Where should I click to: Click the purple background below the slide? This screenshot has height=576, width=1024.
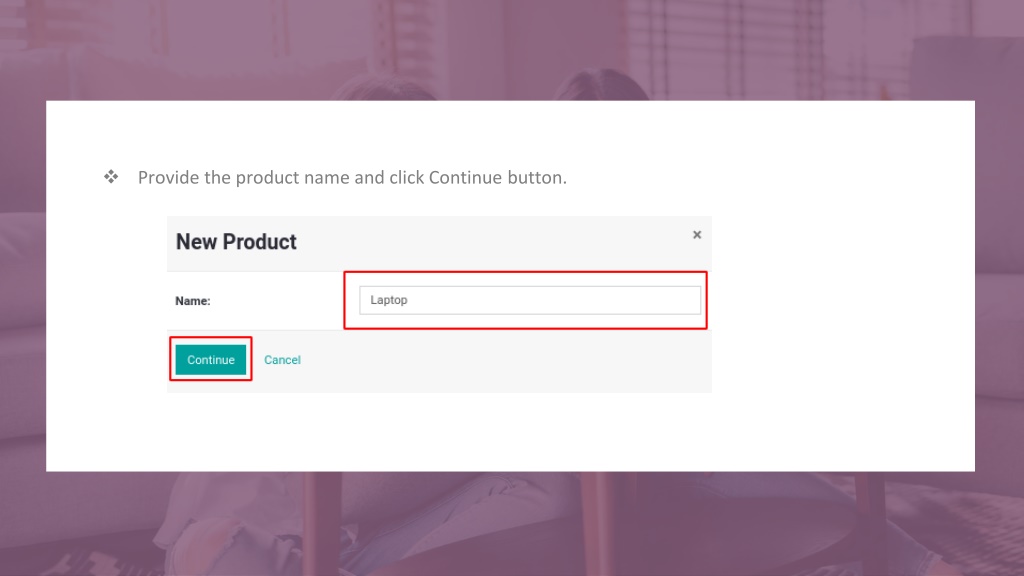[512, 524]
